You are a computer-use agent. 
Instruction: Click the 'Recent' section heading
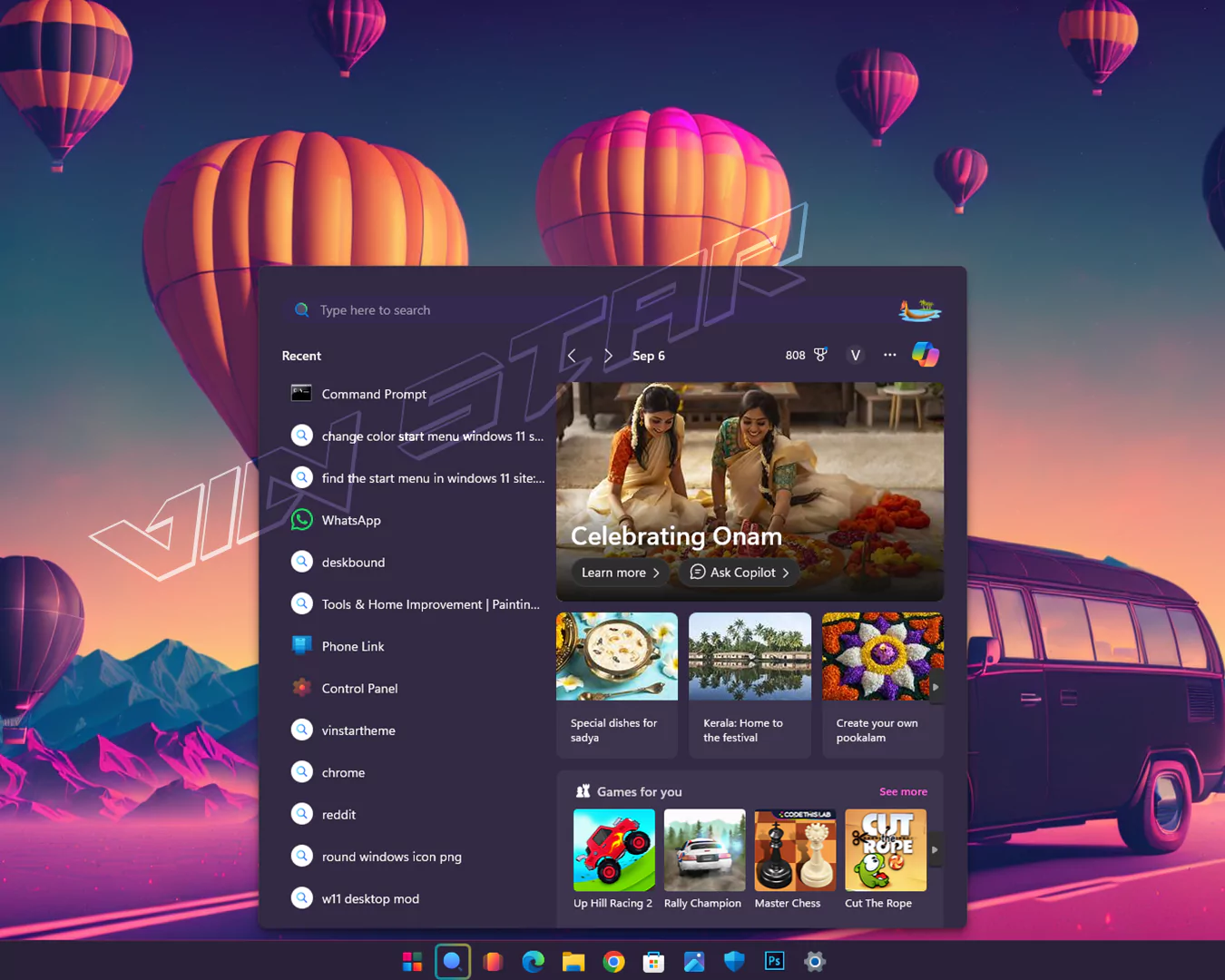point(301,356)
